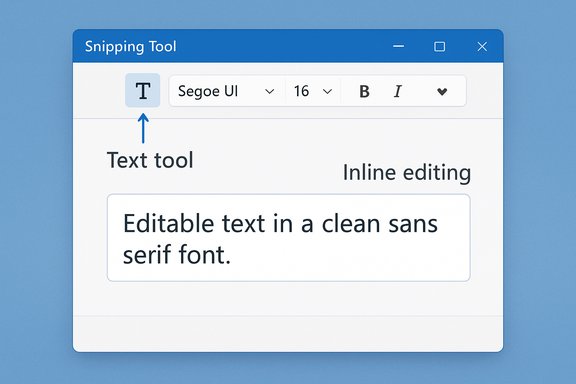Viewport: 576px width, 384px height.
Task: Select the Text tool T icon
Action: coord(143,90)
